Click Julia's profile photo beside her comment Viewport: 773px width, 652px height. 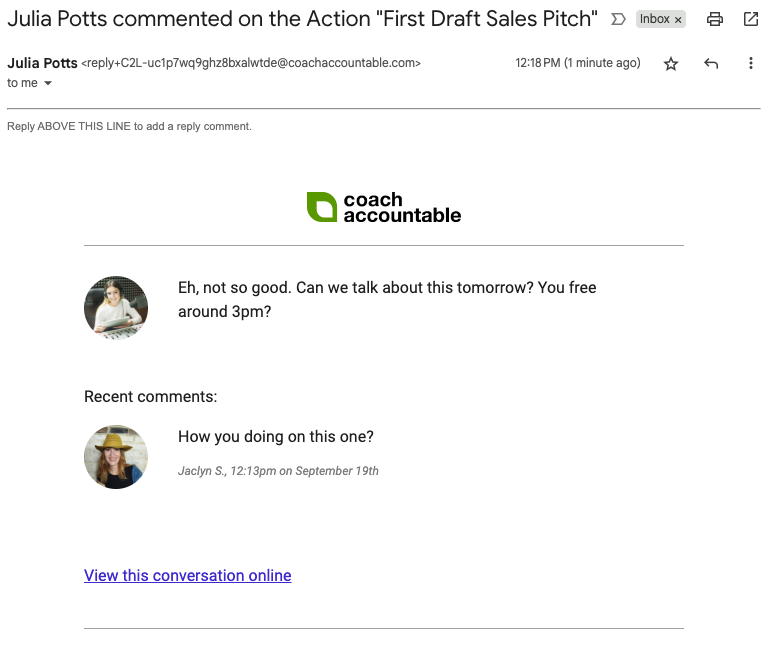pyautogui.click(x=116, y=308)
